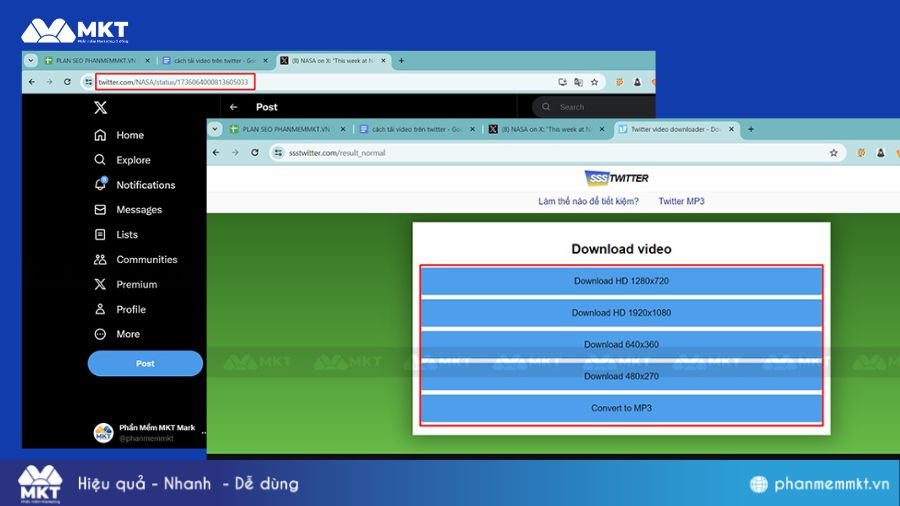Open profile avatar in ssstwitter toolbar

click(880, 153)
